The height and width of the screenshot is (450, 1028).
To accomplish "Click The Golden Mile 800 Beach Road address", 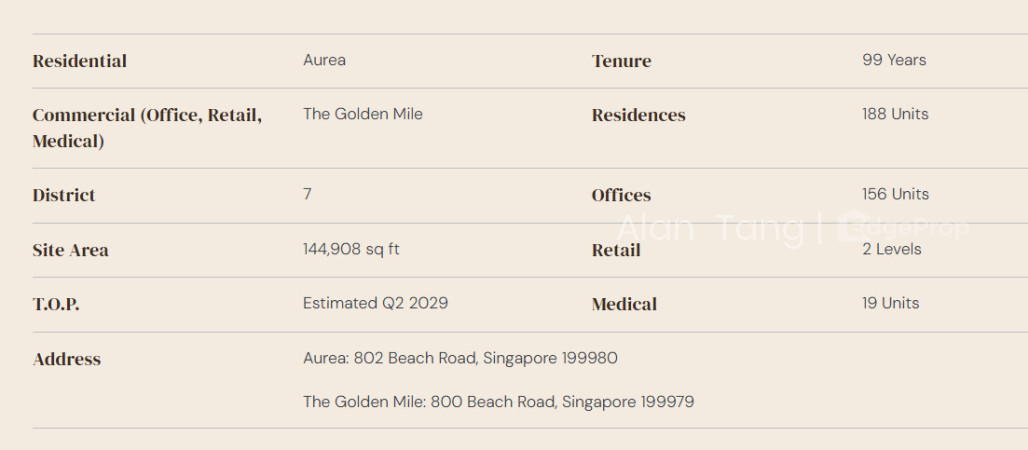I will tap(498, 401).
